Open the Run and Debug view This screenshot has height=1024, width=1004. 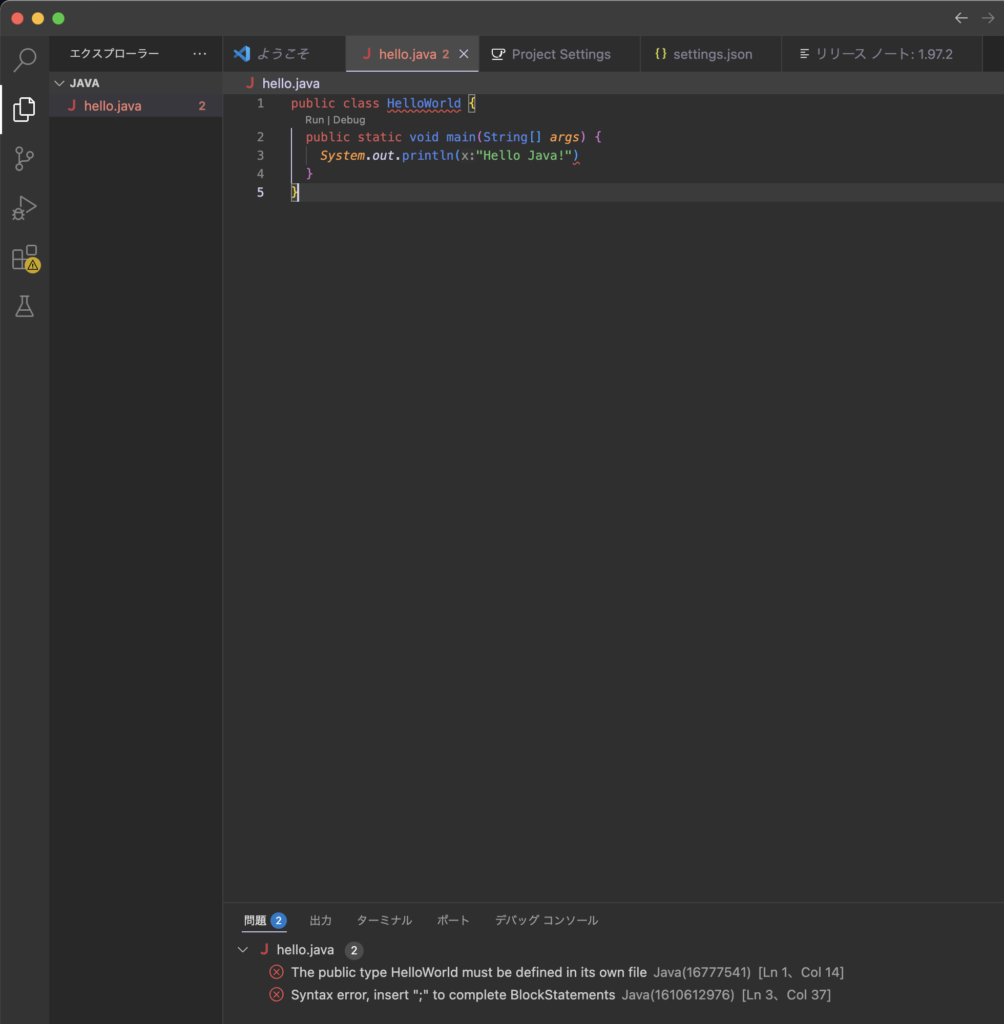25,208
